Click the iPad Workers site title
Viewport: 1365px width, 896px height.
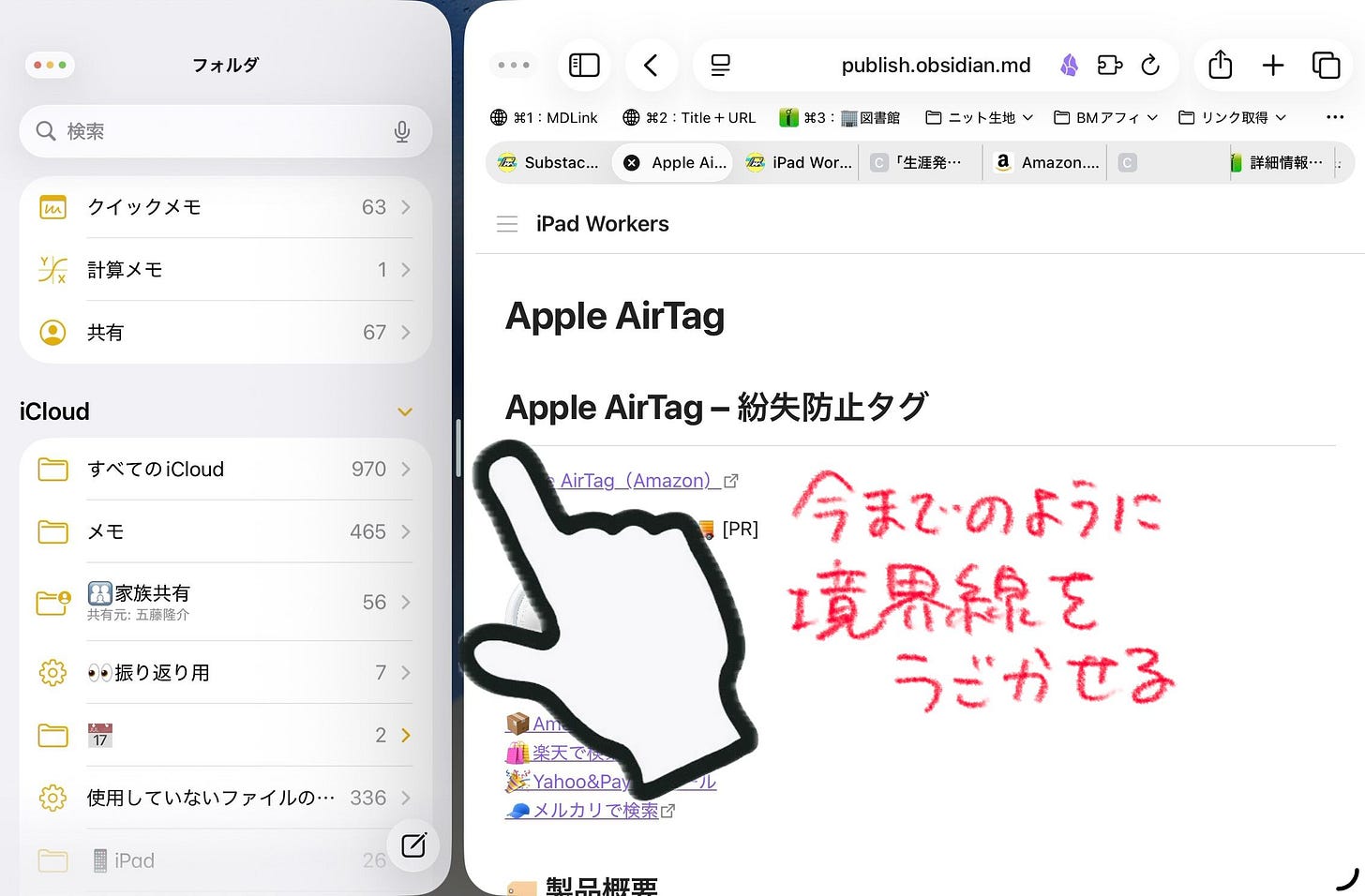click(x=603, y=224)
